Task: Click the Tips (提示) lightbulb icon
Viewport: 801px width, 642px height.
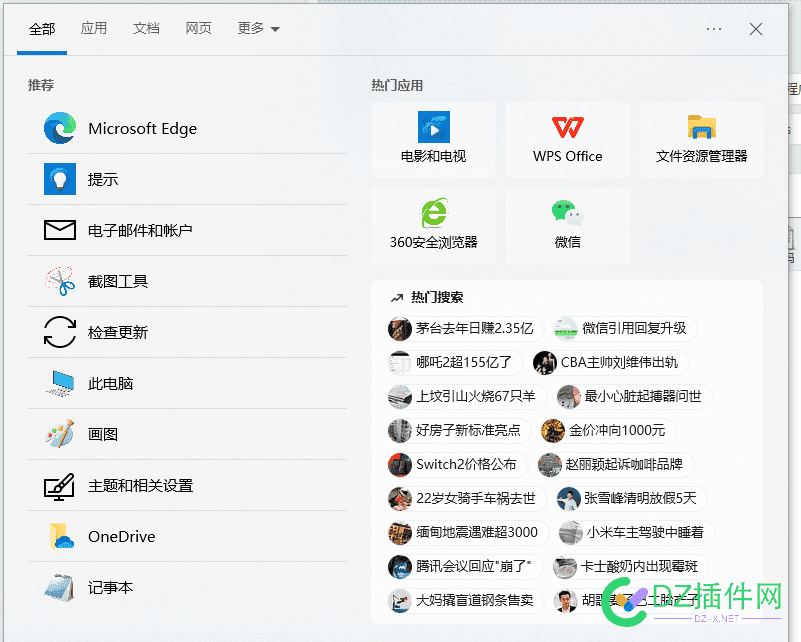Action: pos(60,179)
